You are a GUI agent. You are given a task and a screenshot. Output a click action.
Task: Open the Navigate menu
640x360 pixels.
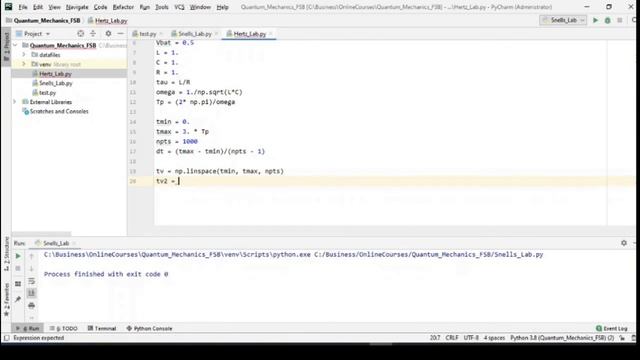[x=77, y=7]
